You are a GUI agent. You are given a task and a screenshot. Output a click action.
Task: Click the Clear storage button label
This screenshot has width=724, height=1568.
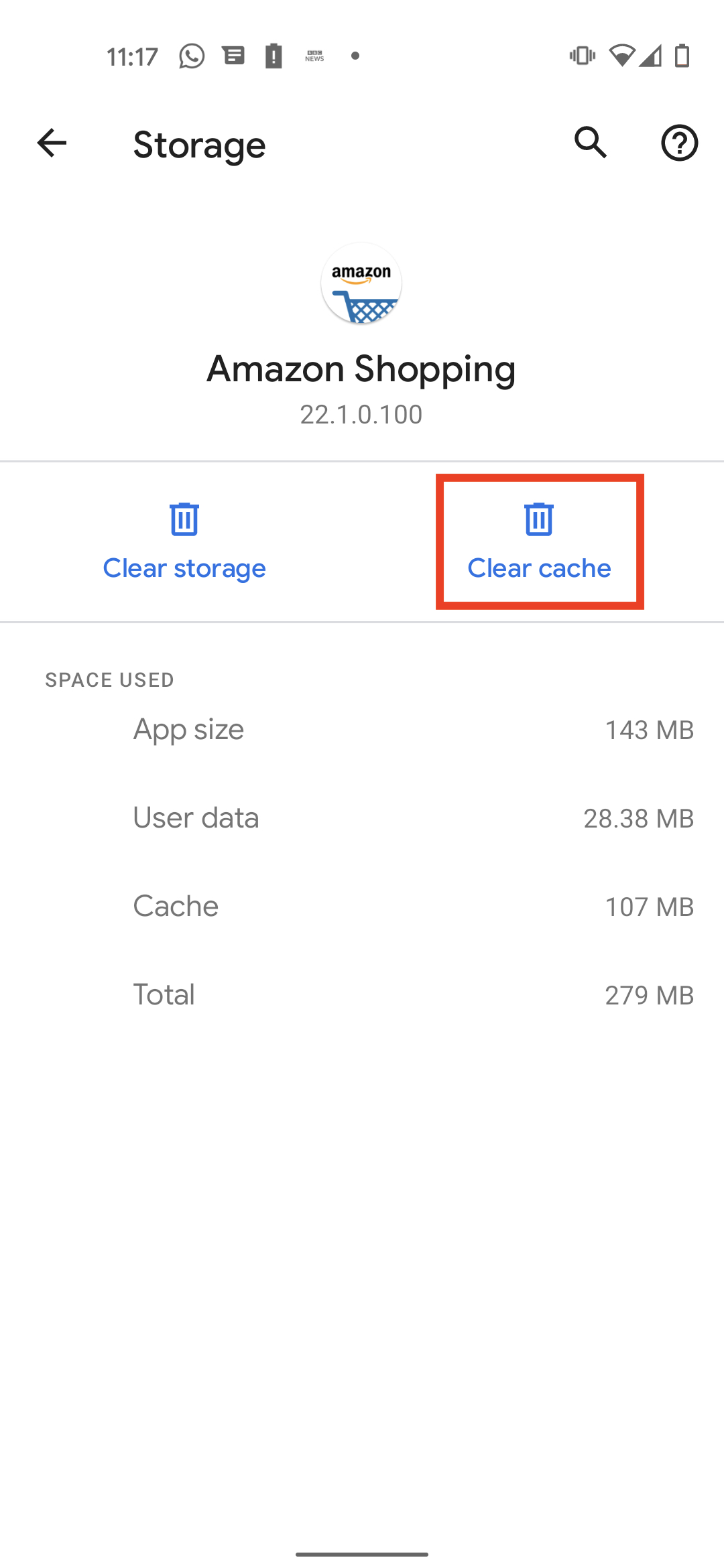coord(184,568)
